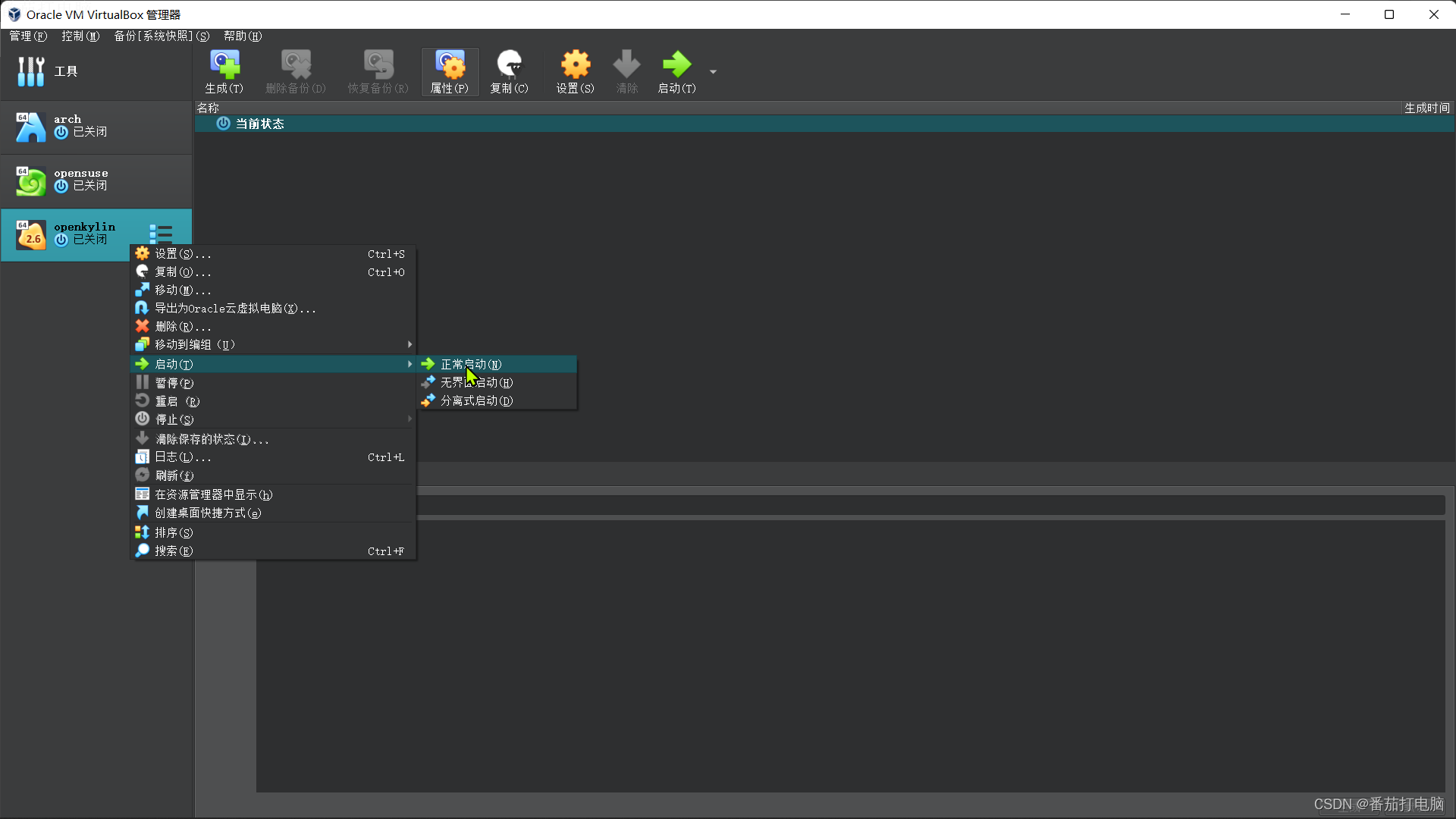Image resolution: width=1456 pixels, height=819 pixels.
Task: Click 清除保存的状态 in the context menu
Action: [273, 439]
